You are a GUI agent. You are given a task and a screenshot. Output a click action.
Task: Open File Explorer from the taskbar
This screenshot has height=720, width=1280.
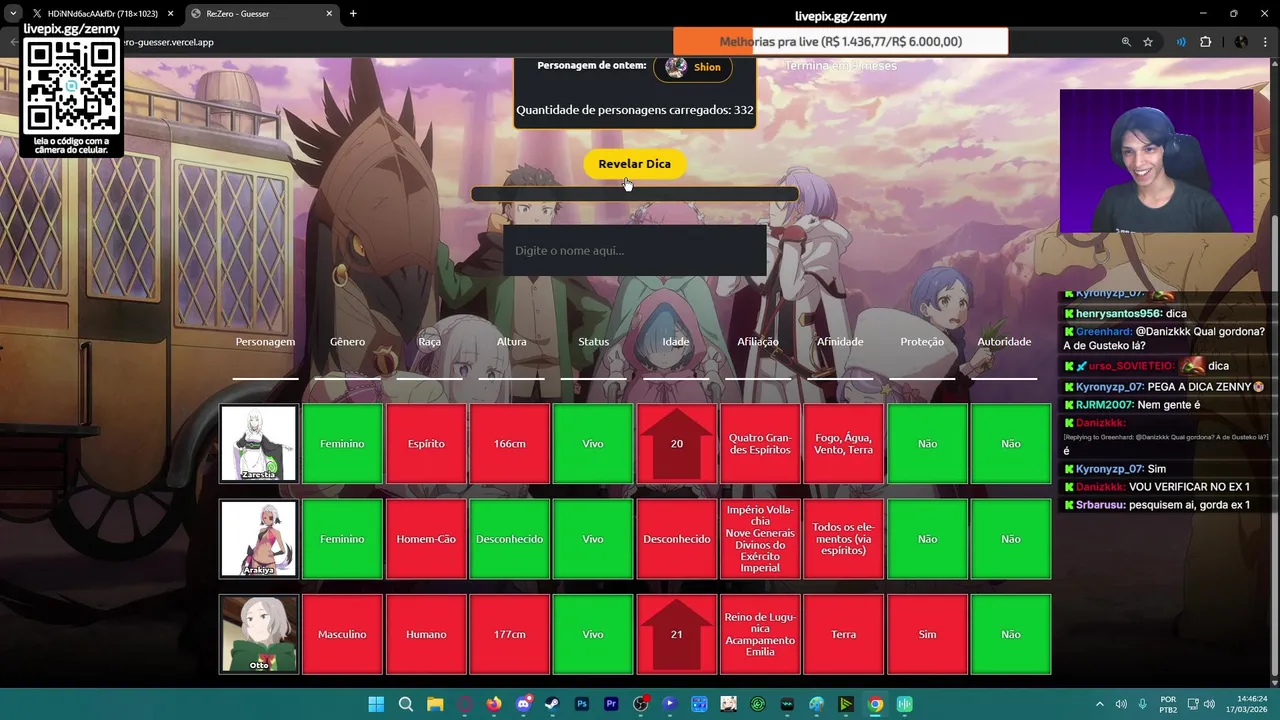point(435,704)
